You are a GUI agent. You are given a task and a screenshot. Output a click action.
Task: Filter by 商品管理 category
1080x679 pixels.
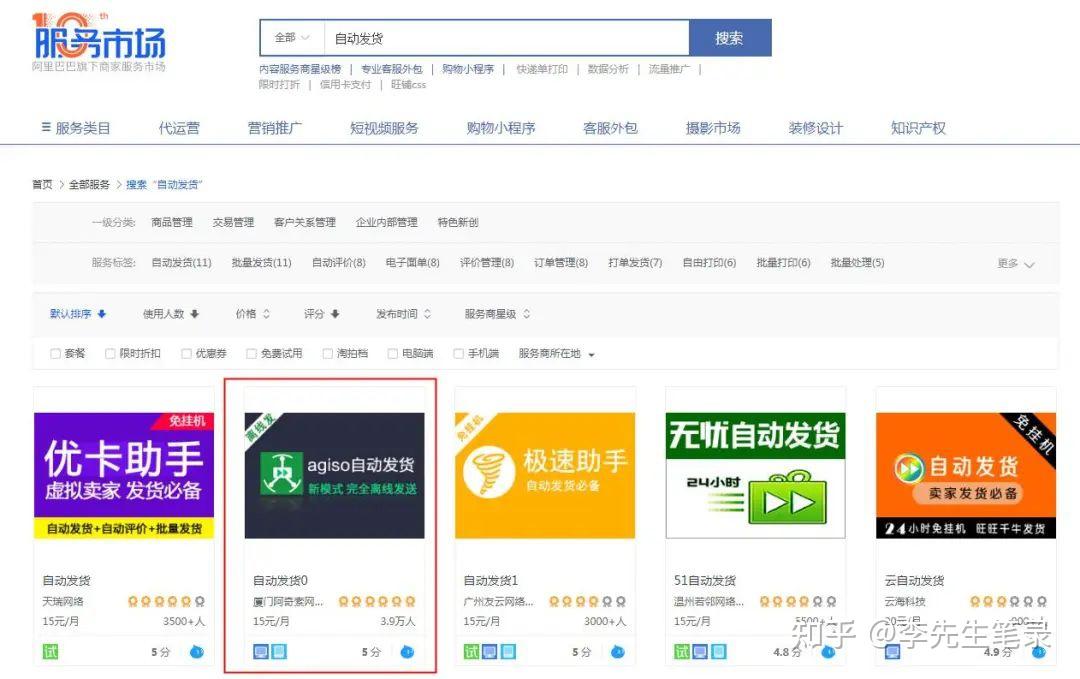point(172,222)
